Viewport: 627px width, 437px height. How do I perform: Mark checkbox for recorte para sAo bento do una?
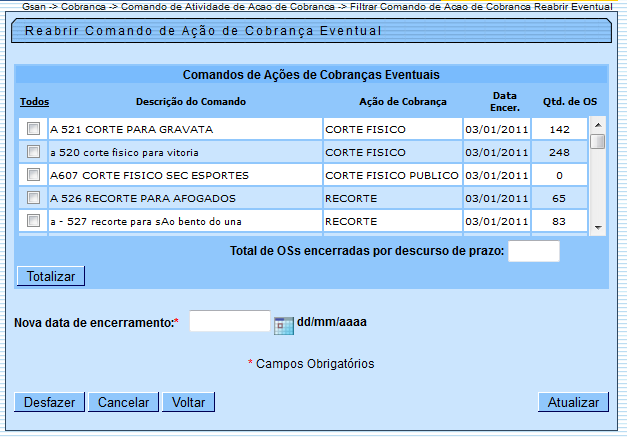tap(34, 220)
